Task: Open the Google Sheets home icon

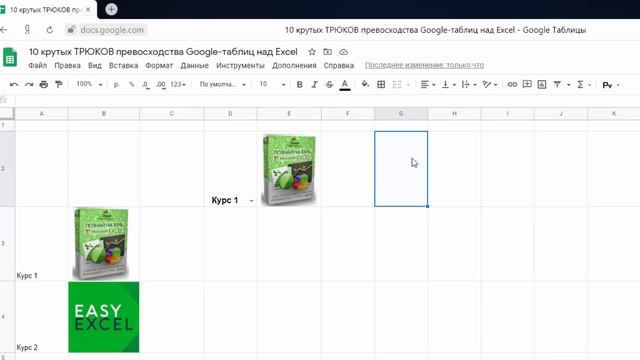Action: point(10,57)
